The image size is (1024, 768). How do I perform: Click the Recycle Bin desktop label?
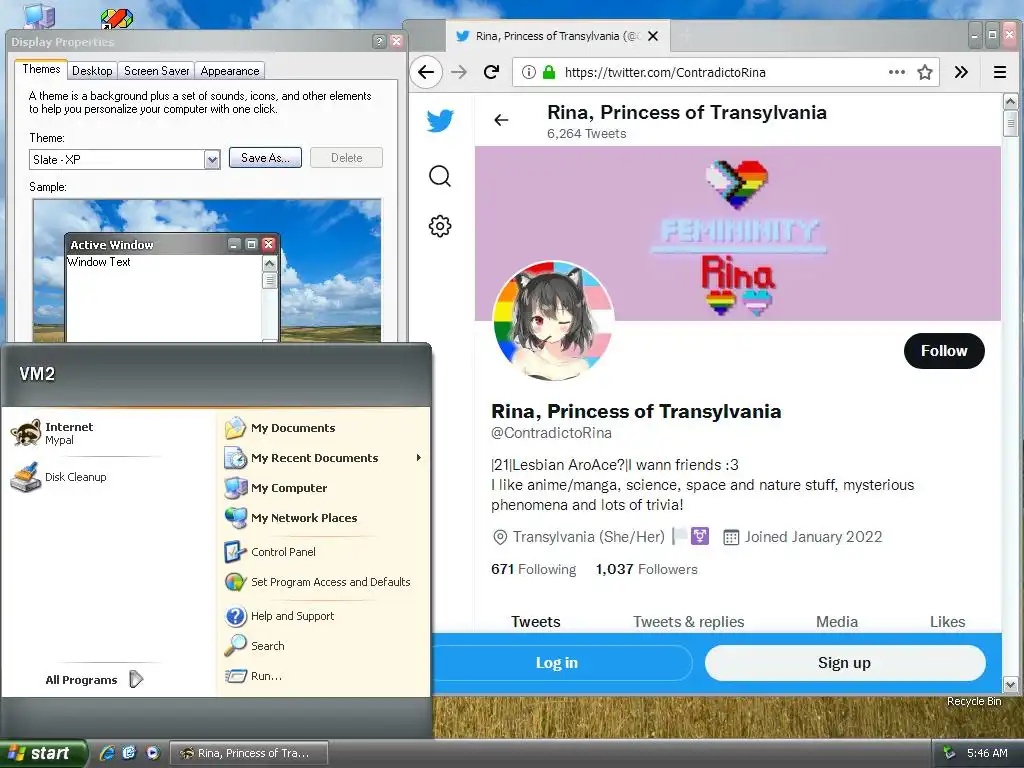click(974, 701)
